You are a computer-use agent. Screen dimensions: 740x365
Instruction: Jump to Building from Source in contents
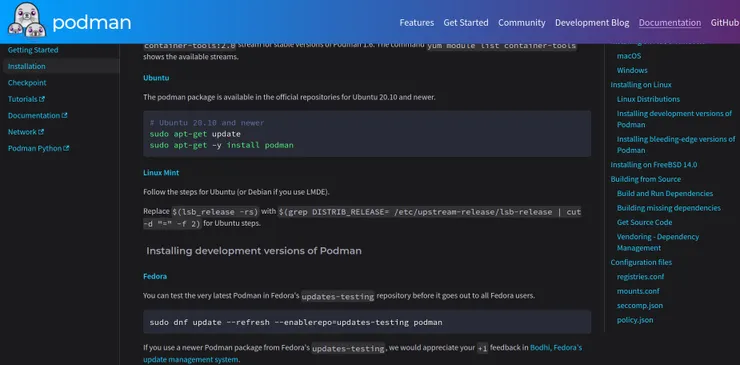(645, 179)
